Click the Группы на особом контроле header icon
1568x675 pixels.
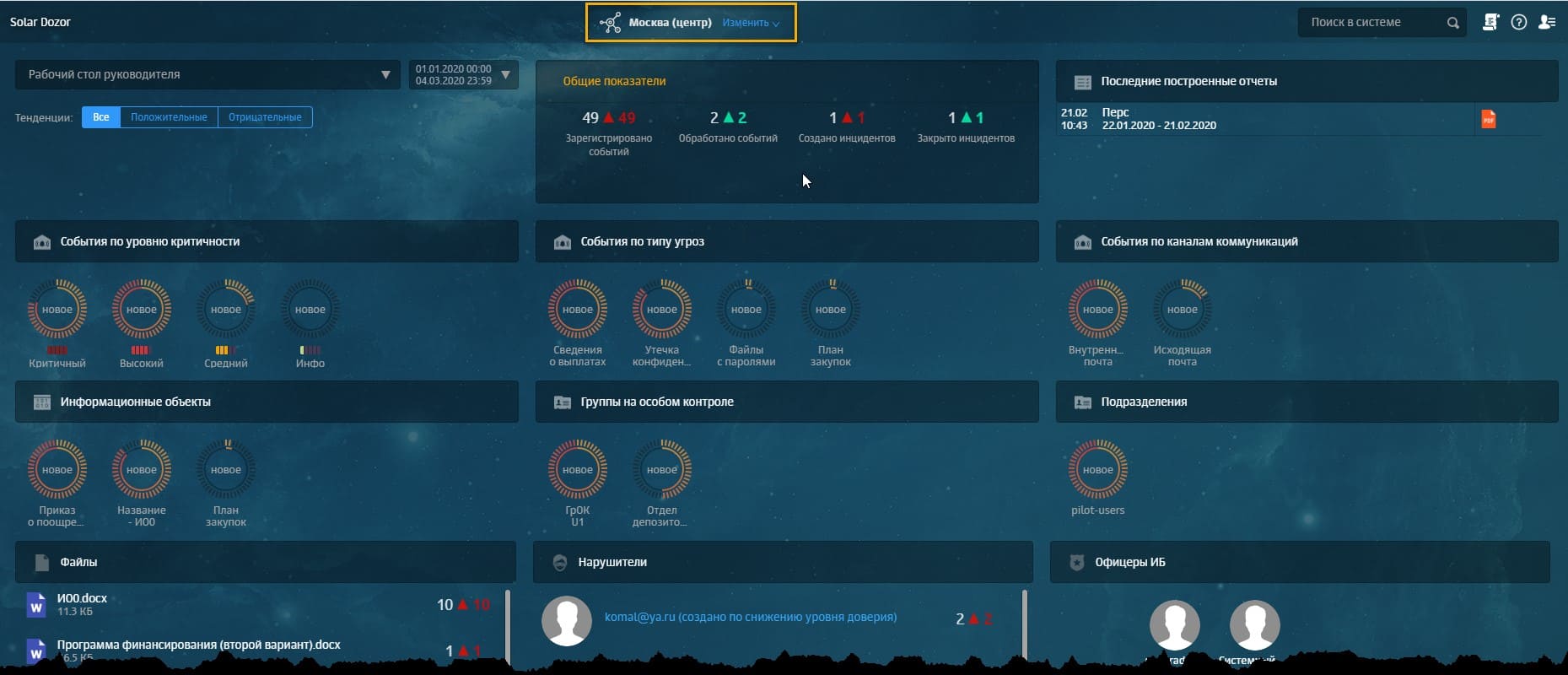point(562,402)
